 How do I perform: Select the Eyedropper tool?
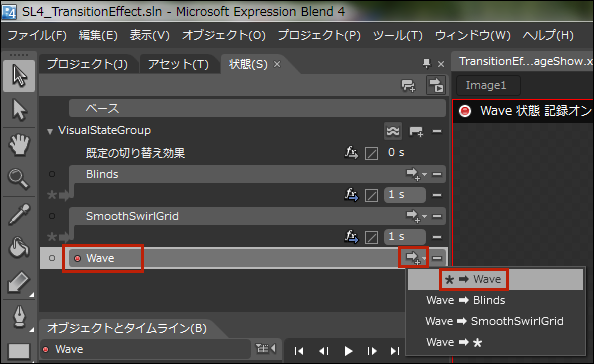[19, 214]
